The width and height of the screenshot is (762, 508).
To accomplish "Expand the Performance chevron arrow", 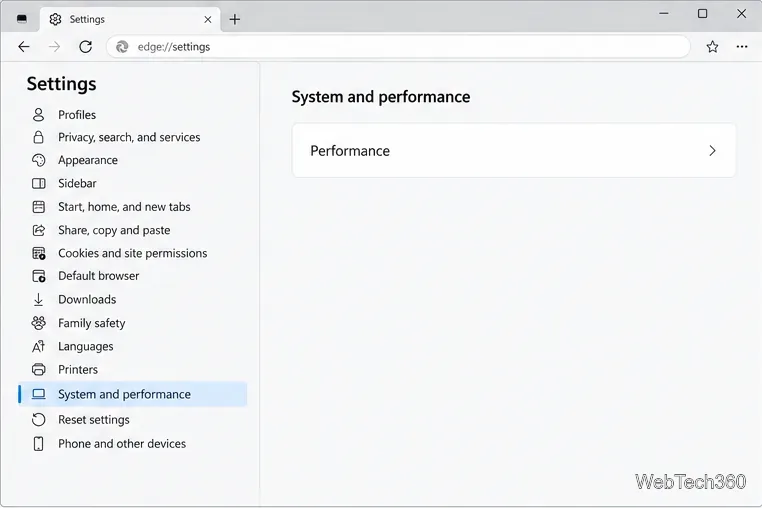I will (712, 151).
